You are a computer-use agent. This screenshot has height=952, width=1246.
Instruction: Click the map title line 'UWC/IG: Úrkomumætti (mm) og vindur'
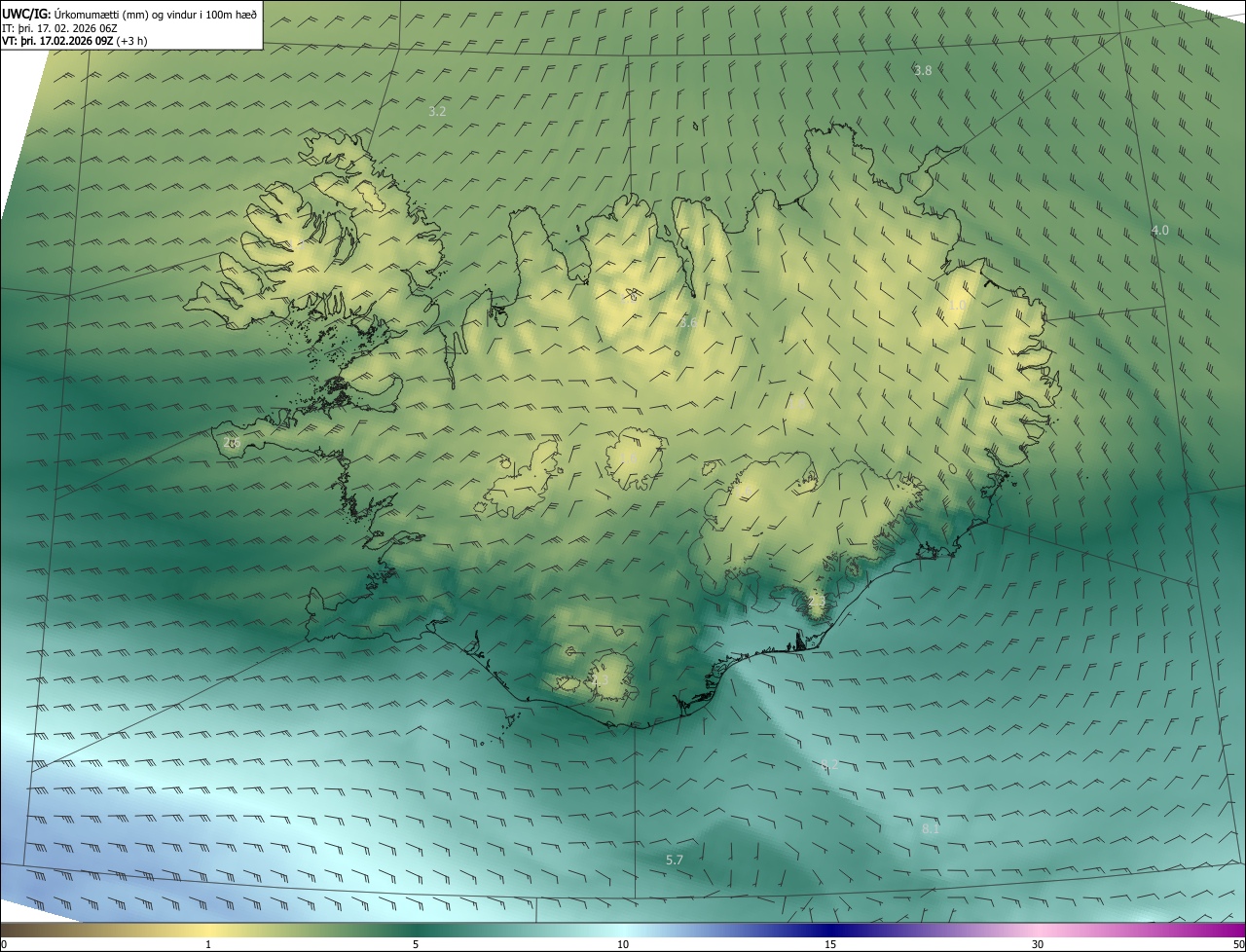pyautogui.click(x=129, y=14)
